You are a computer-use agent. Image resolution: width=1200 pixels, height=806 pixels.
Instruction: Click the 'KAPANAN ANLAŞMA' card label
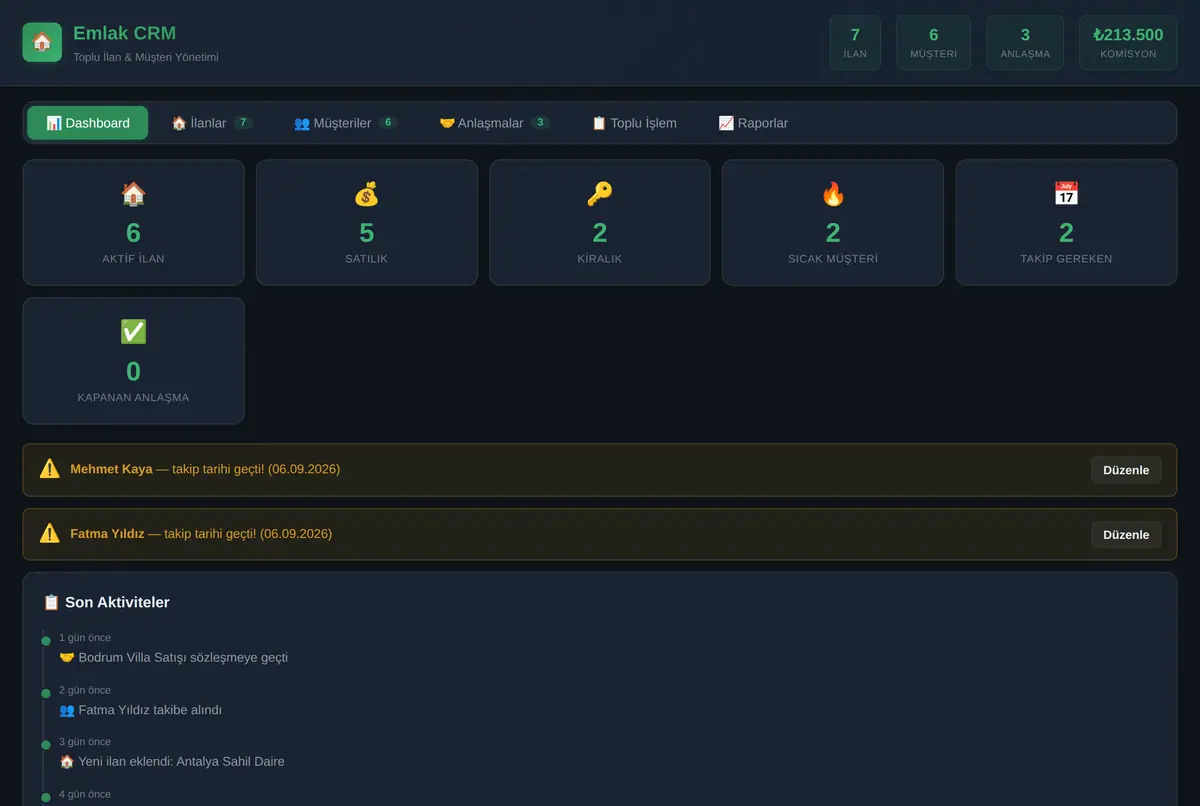click(x=133, y=398)
